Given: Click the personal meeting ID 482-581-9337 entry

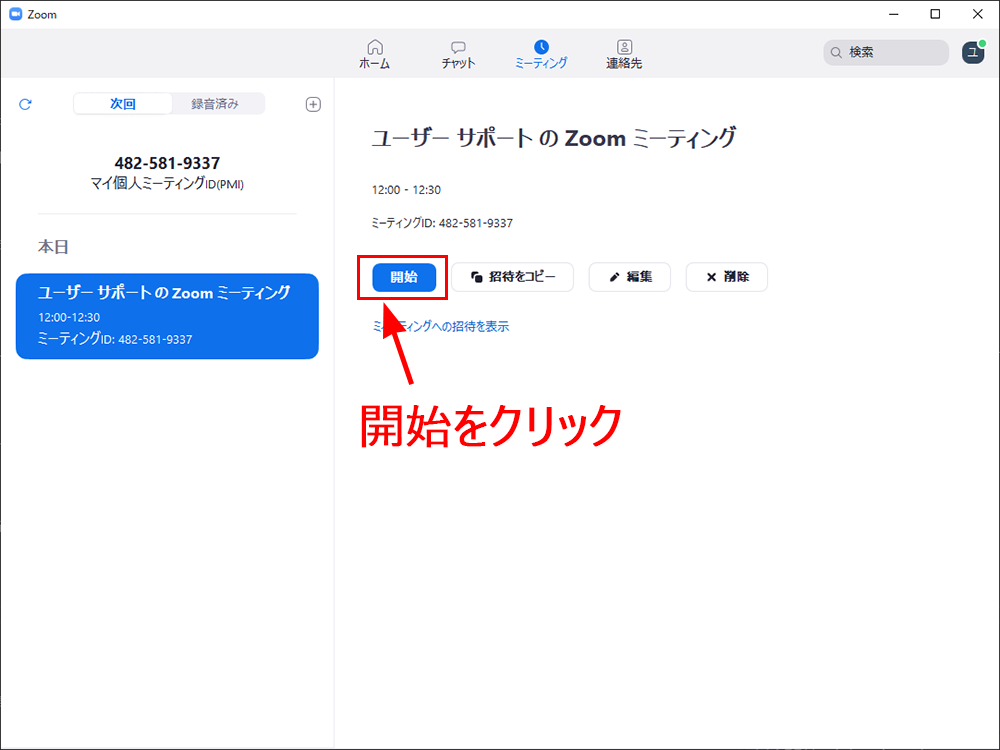Looking at the screenshot, I should [167, 171].
